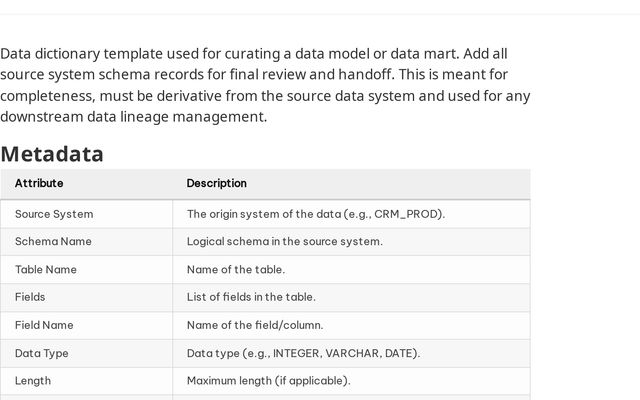Click the Fields attribute cell
Viewport: 640px width, 400px height.
pyautogui.click(x=30, y=297)
